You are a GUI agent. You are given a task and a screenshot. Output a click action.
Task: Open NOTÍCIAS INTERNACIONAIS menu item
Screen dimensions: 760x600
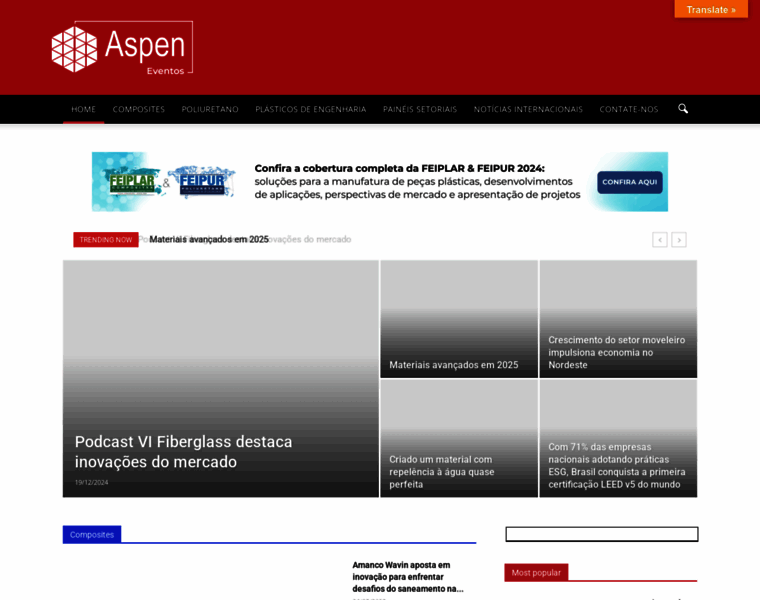528,109
